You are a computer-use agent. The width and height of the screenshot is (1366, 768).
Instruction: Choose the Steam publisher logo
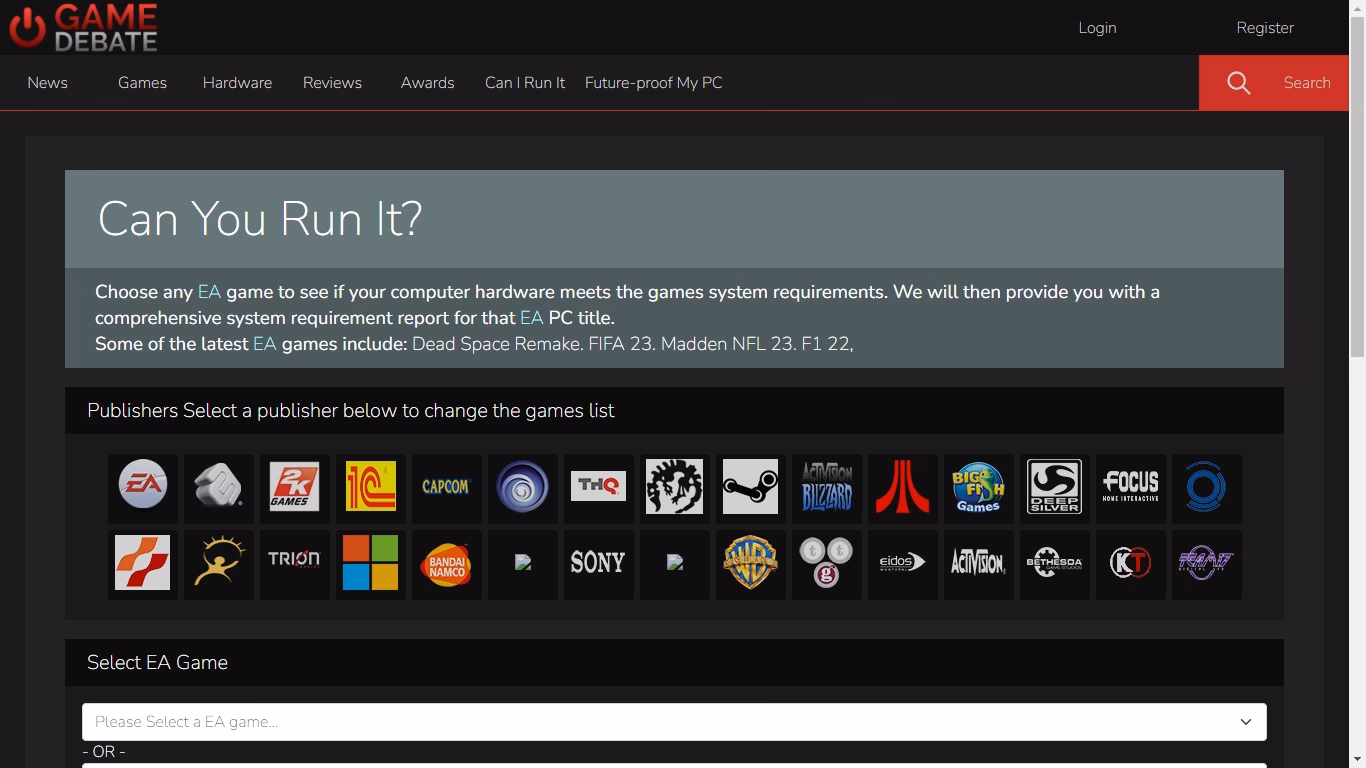(751, 487)
